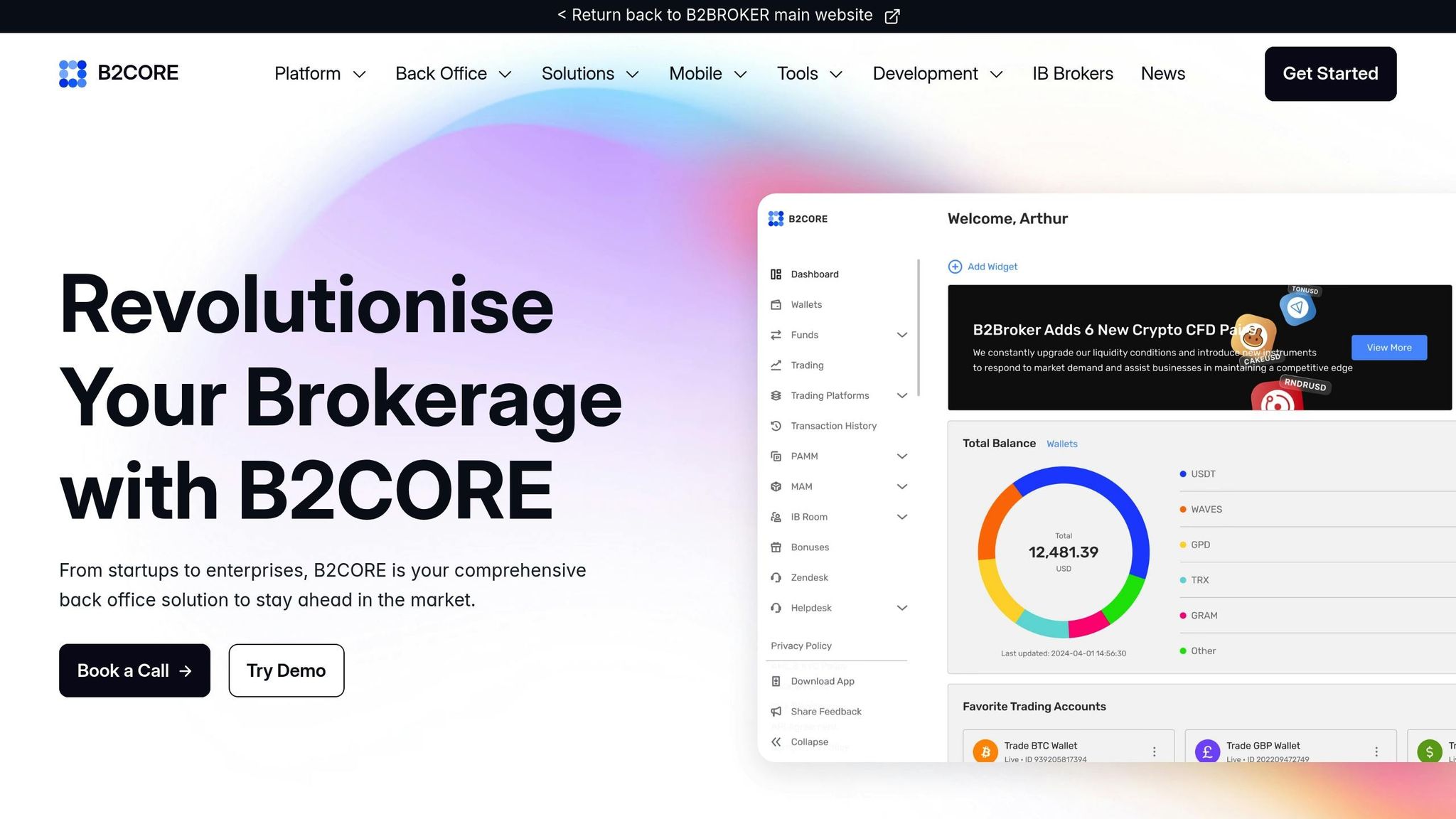
Task: Click the Get Started button
Action: click(1330, 74)
